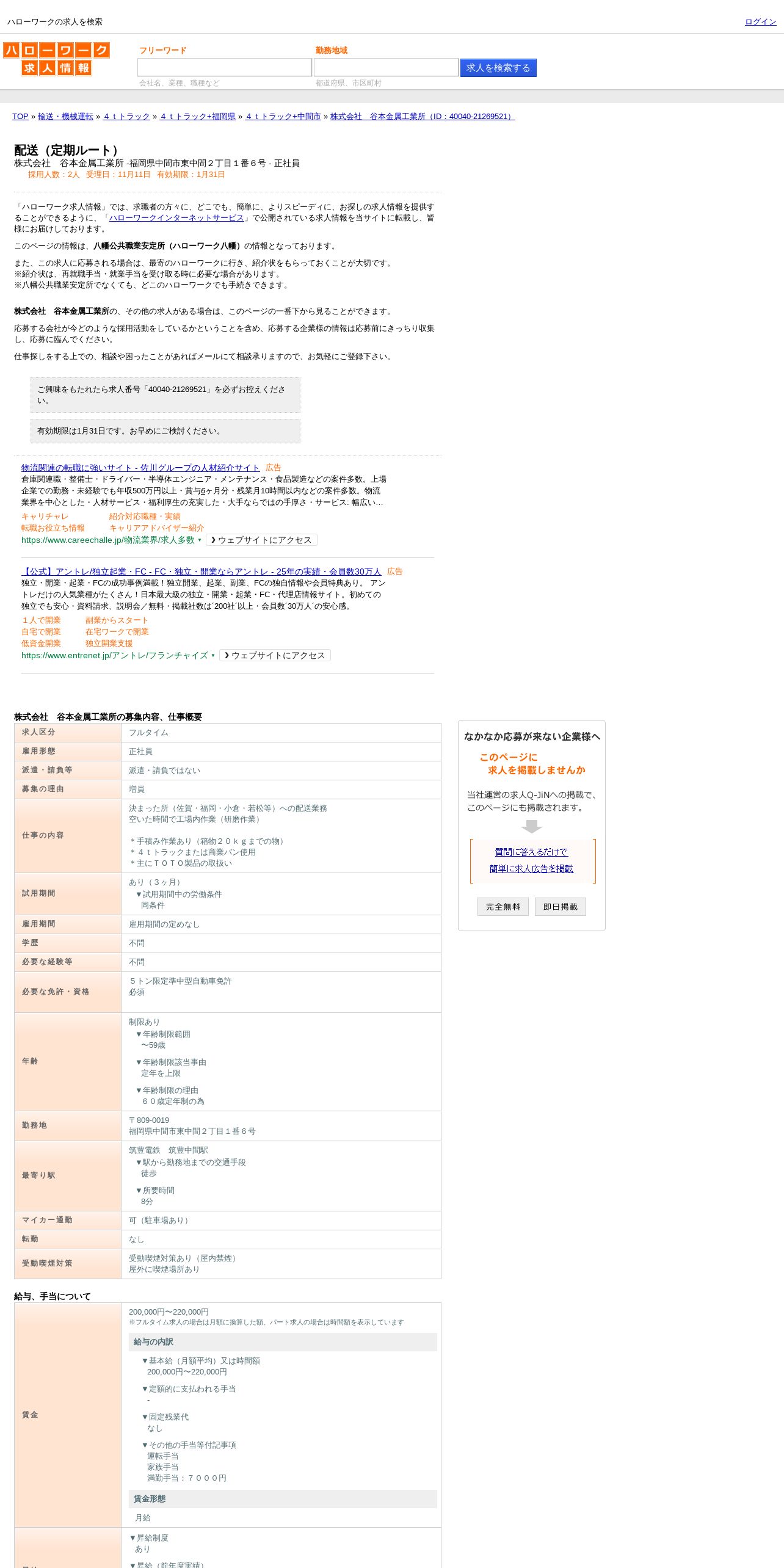Open 質問に答えるだけで link
This screenshot has width=784, height=1568.
pyautogui.click(x=531, y=852)
